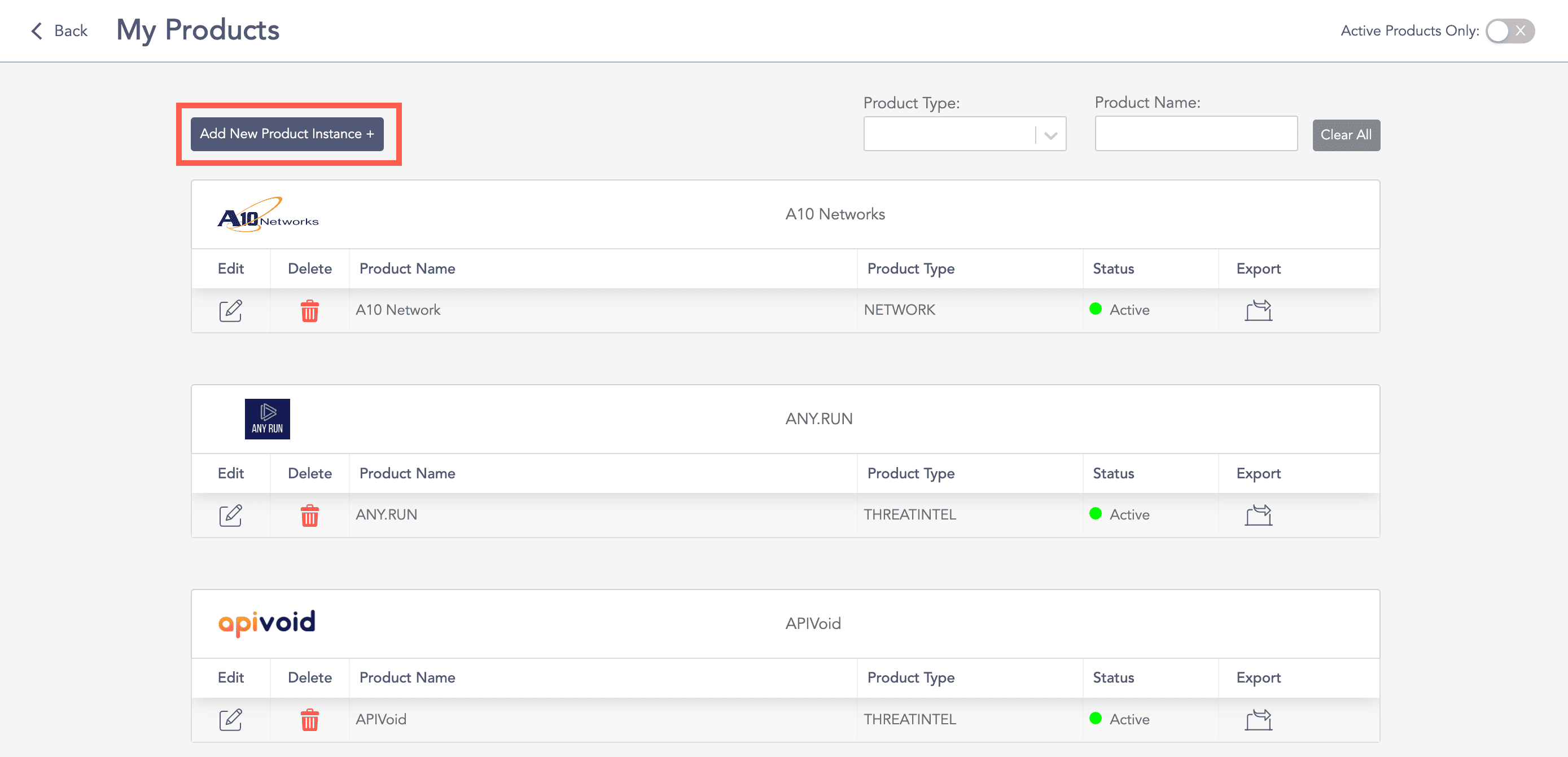
Task: Export the ANY.RUN product data
Action: (1258, 515)
